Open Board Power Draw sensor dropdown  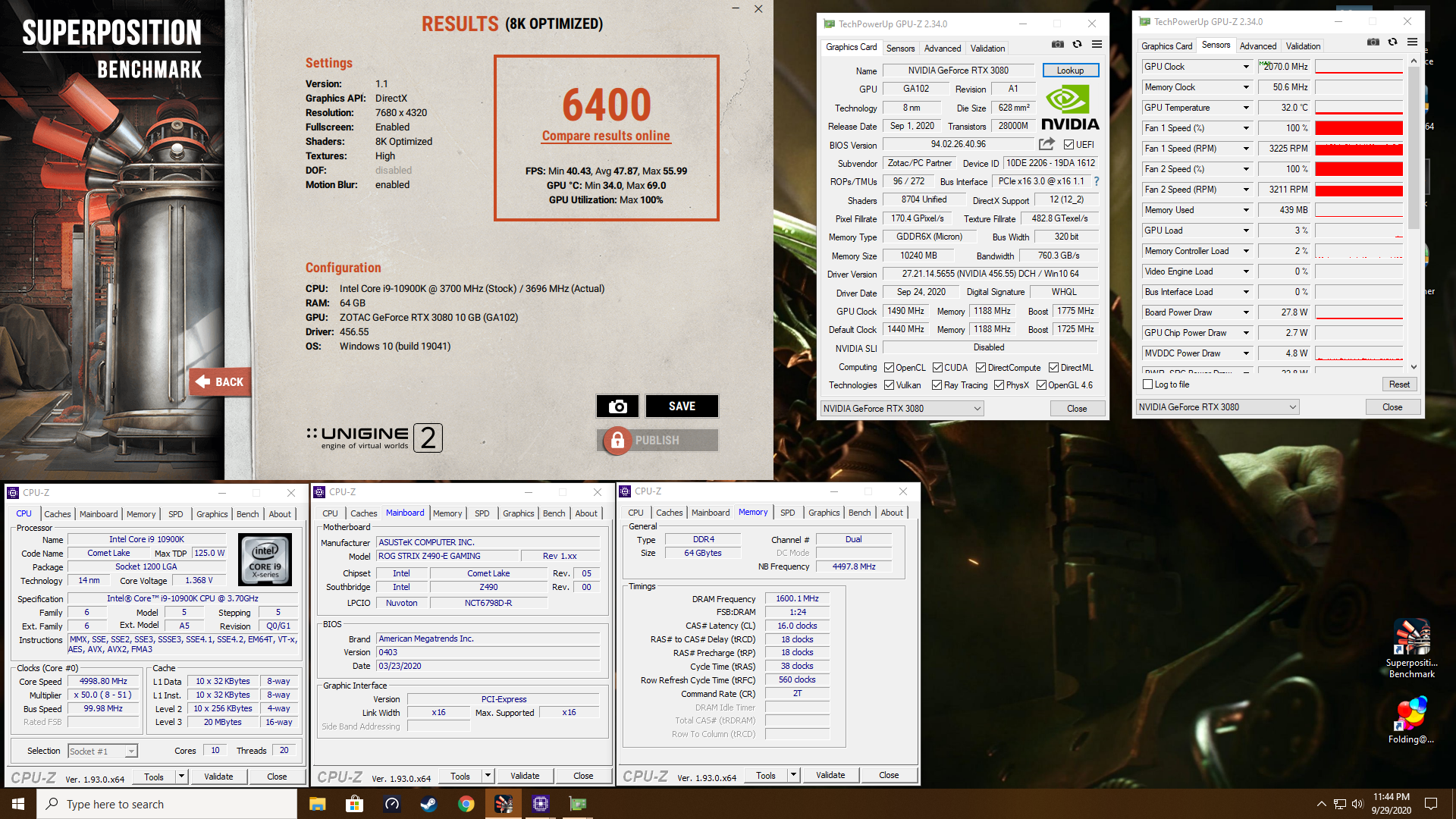tap(1245, 312)
